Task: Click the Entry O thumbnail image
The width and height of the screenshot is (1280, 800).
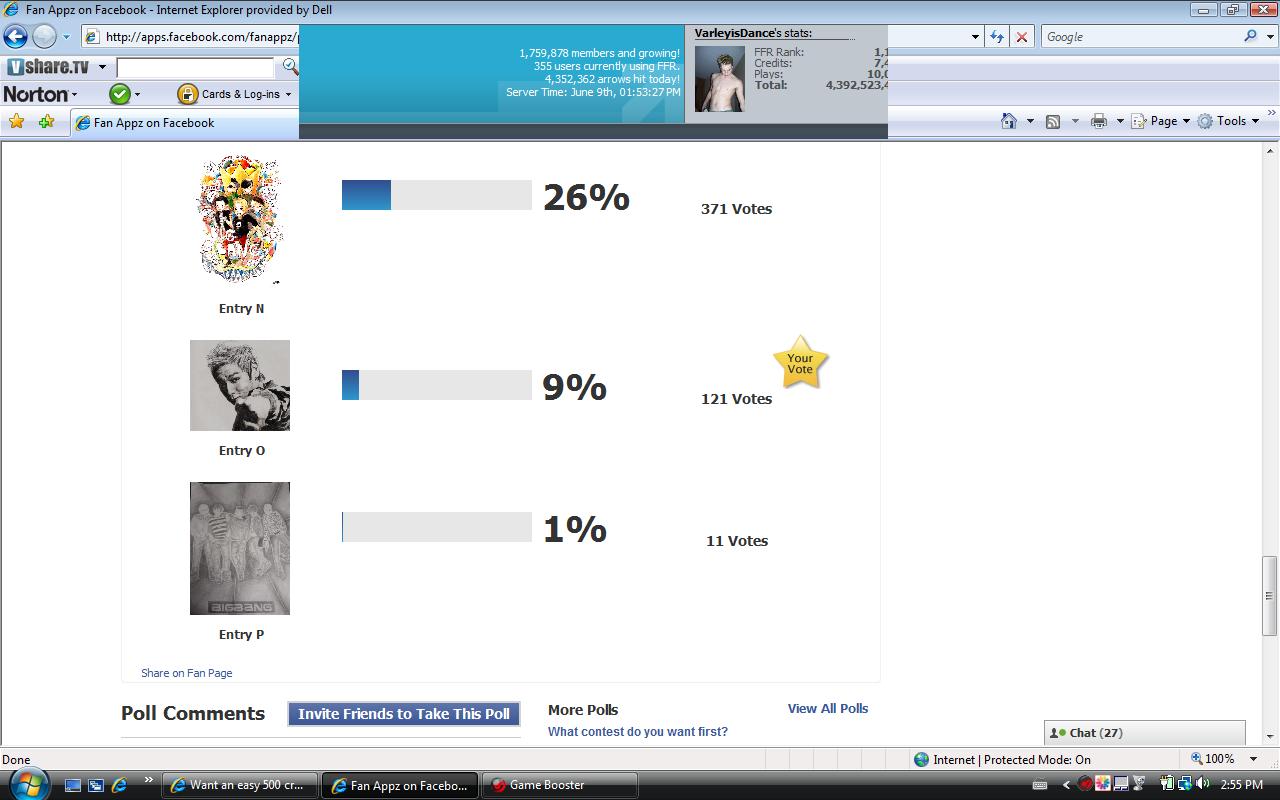Action: 240,385
